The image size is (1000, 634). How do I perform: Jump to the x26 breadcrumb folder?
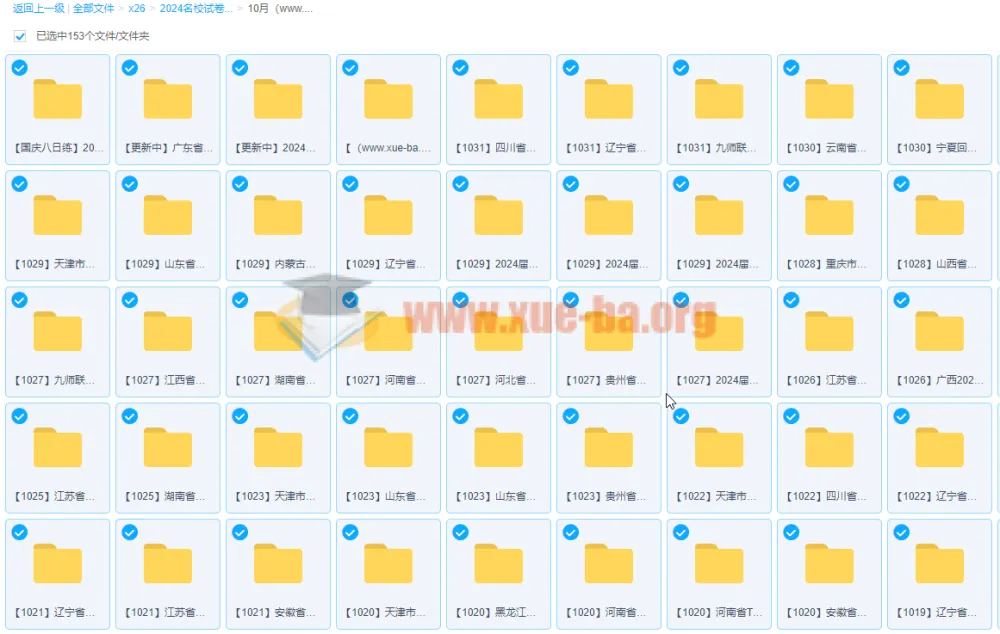137,8
